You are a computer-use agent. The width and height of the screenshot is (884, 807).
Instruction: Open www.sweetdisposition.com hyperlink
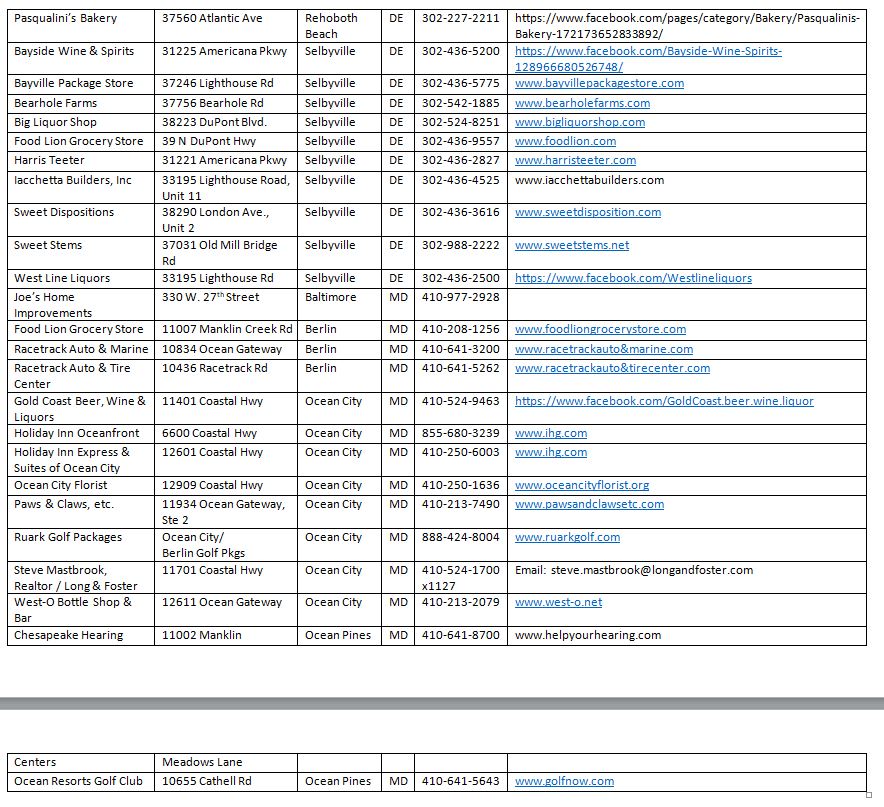[x=587, y=213]
